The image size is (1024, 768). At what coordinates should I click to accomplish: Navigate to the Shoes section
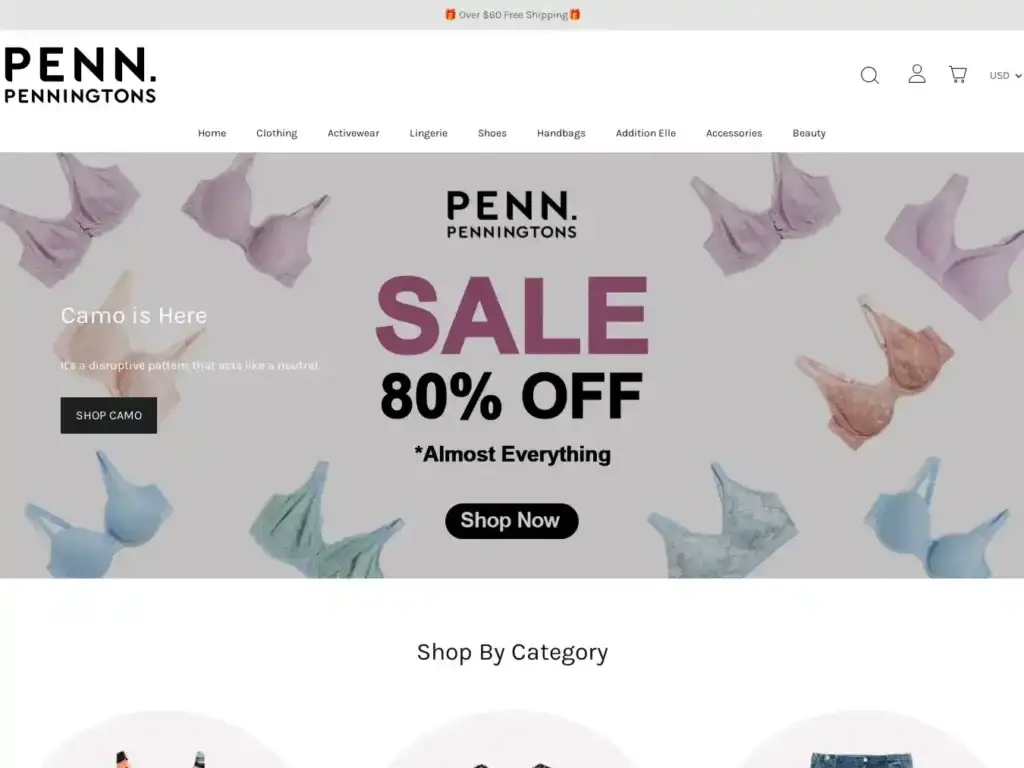pos(492,133)
